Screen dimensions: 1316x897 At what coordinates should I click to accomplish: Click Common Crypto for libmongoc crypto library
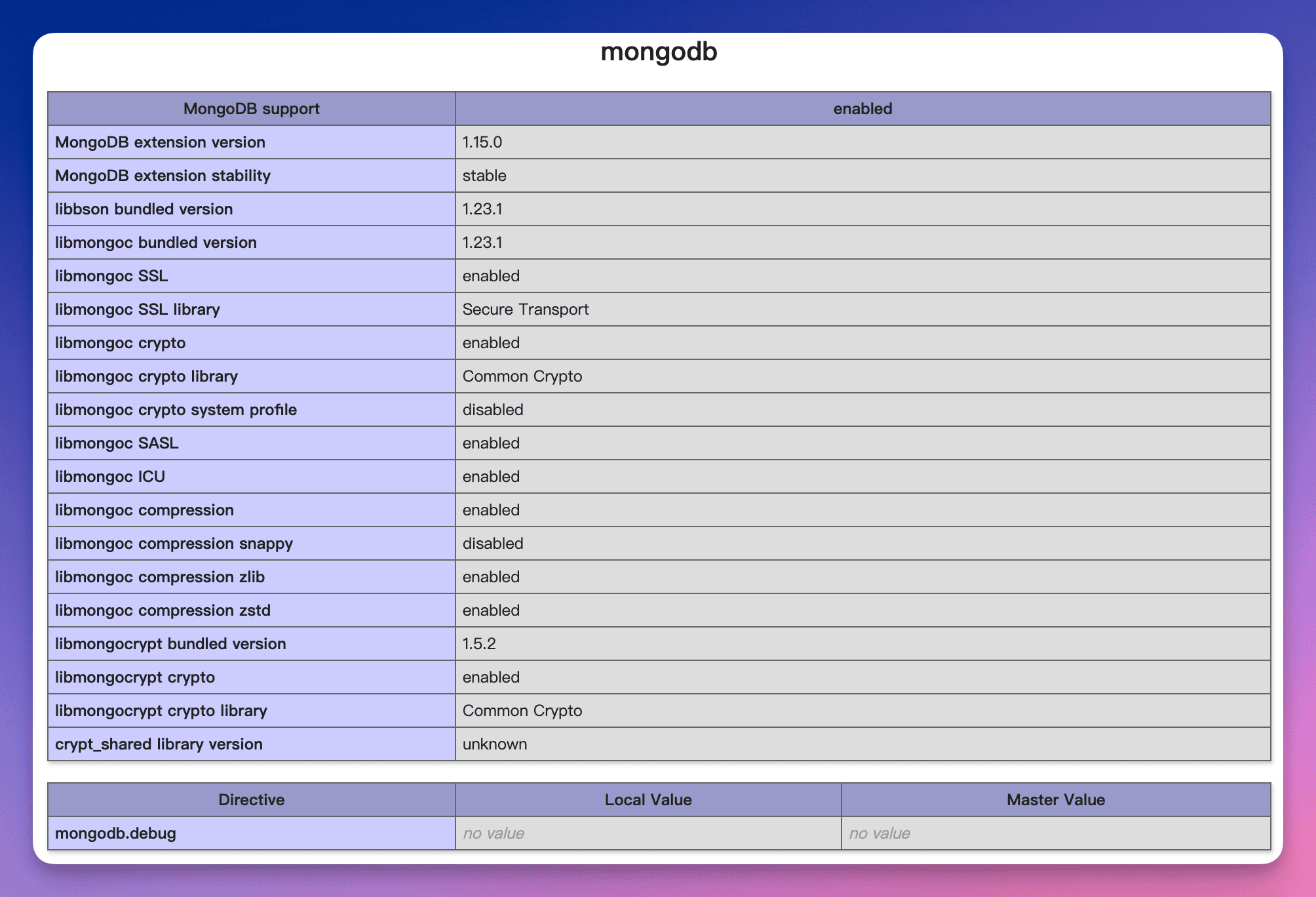click(x=522, y=376)
